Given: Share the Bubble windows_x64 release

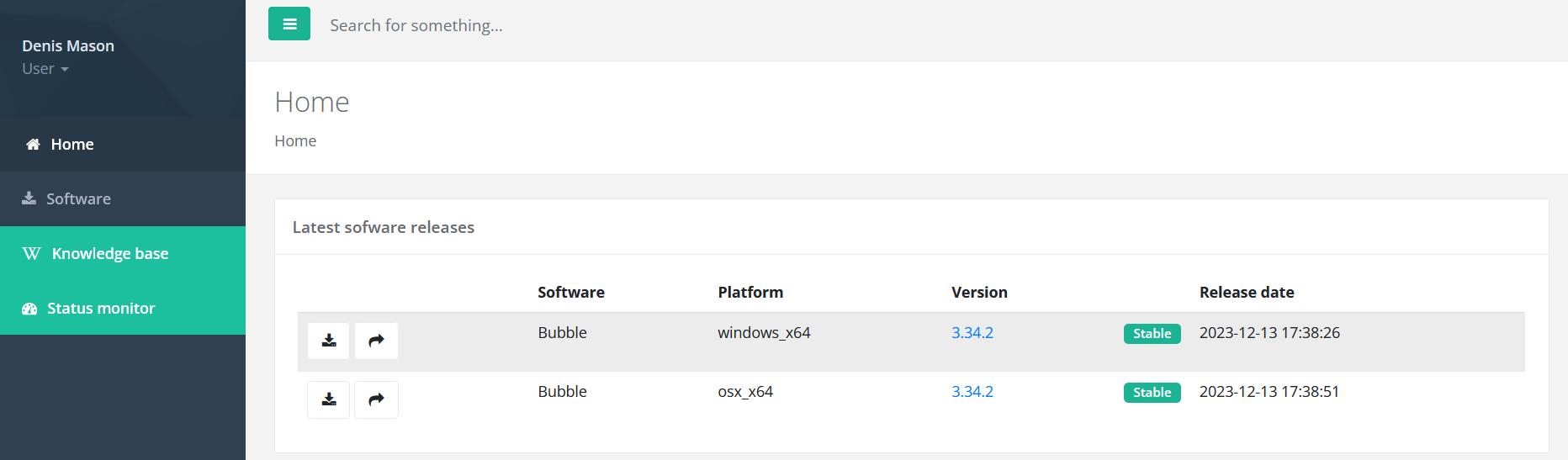Looking at the screenshot, I should tap(376, 341).
